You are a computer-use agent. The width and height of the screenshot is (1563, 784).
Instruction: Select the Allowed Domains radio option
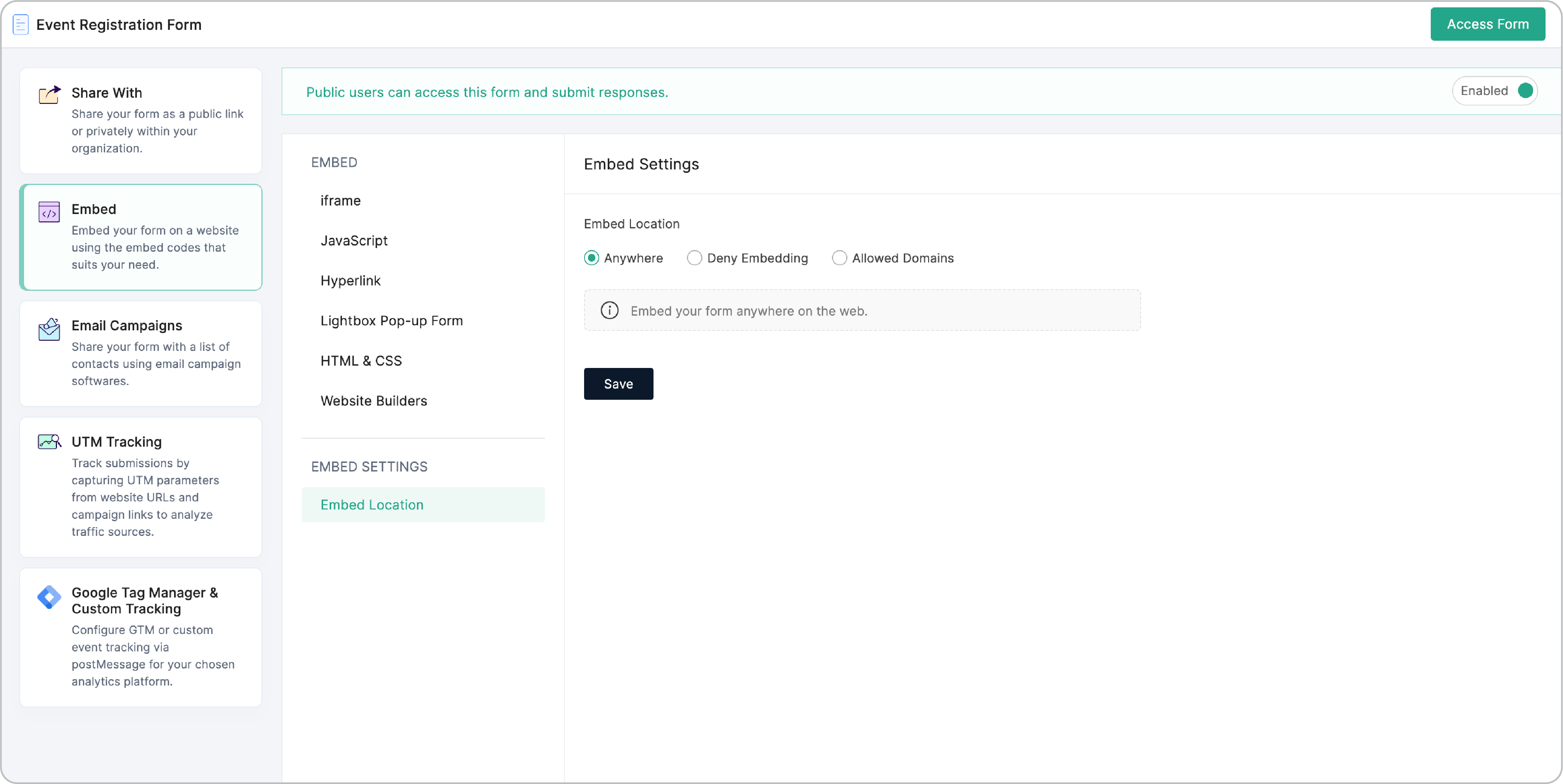point(839,258)
